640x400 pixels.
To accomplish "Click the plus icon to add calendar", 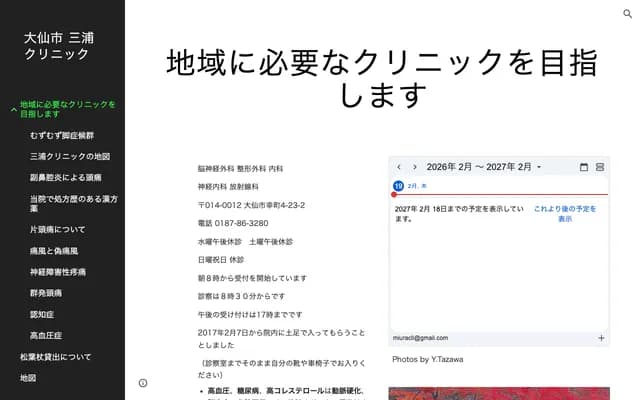I will click(x=600, y=338).
